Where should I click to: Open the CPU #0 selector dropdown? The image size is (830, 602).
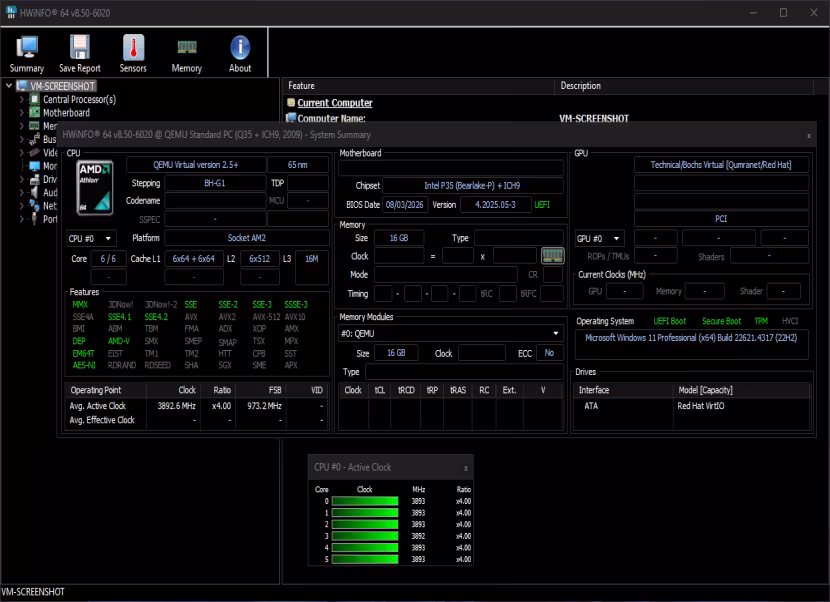[x=91, y=239]
